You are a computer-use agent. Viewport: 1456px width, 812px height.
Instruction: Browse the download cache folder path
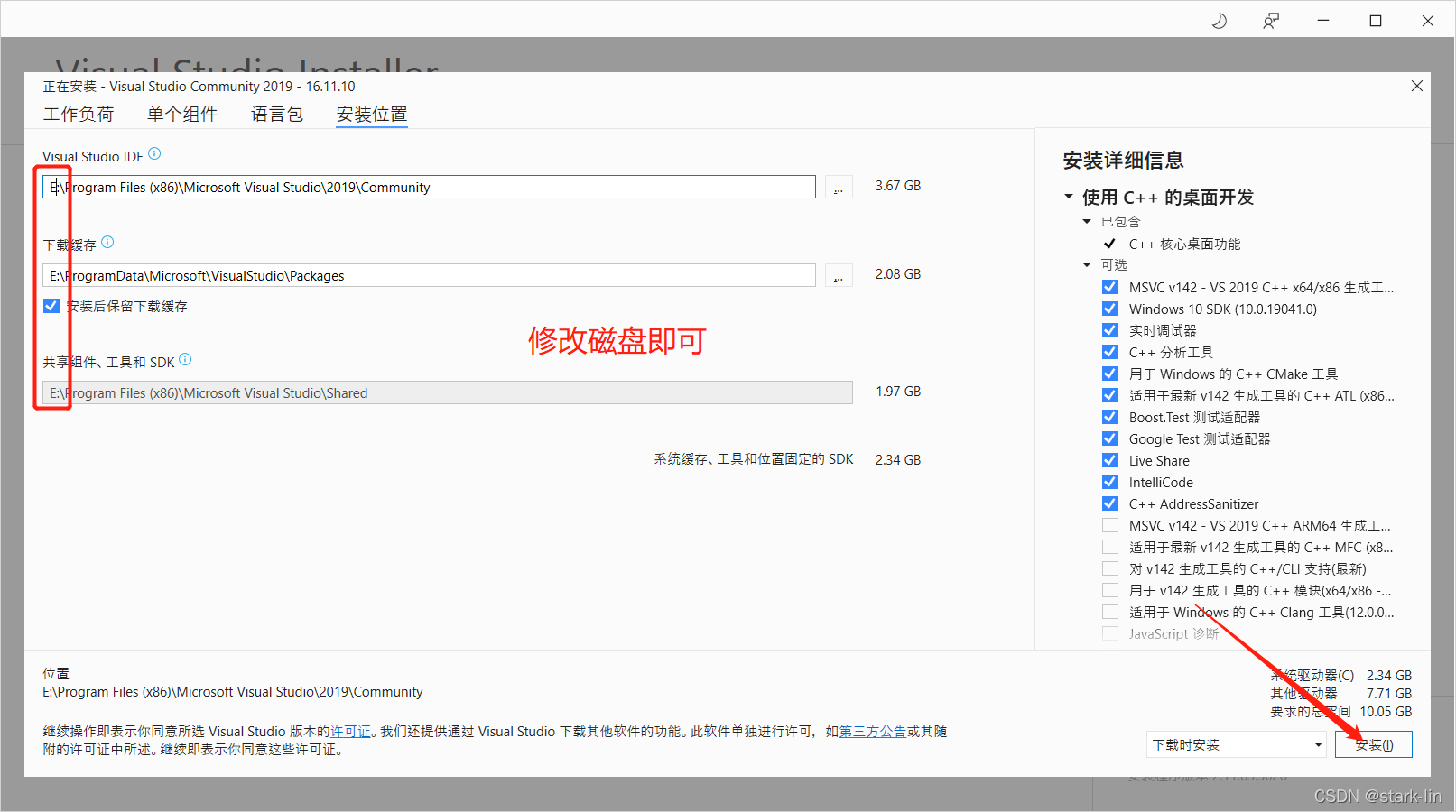pos(838,275)
